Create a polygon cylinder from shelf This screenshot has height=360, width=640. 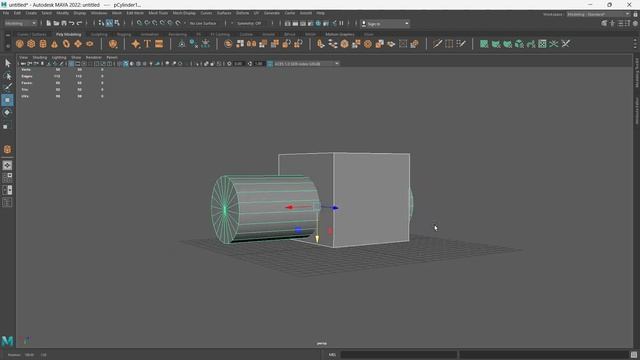[43, 44]
